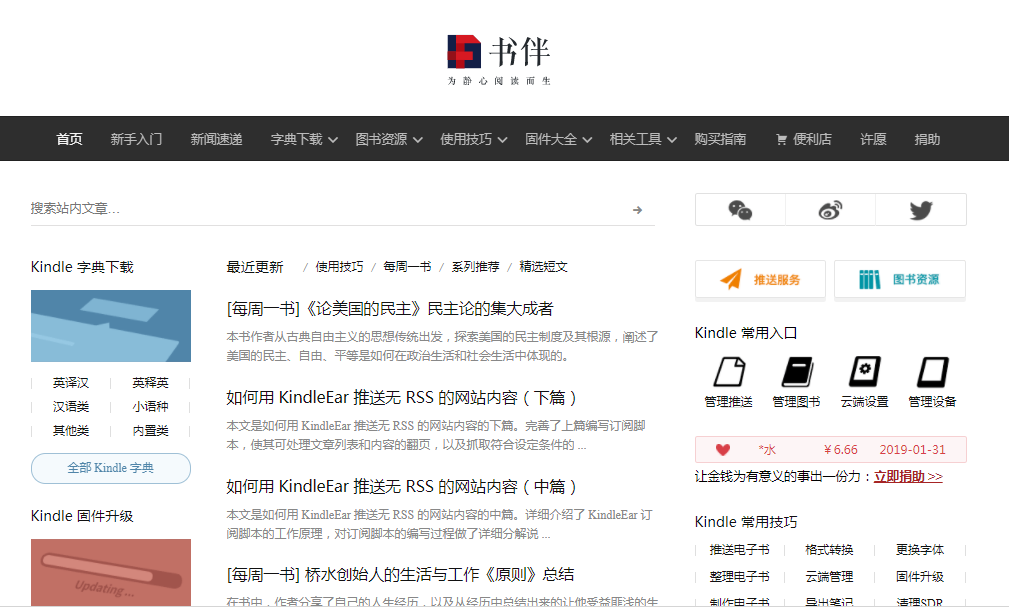Open KindleEar article 中篇

tap(402, 487)
